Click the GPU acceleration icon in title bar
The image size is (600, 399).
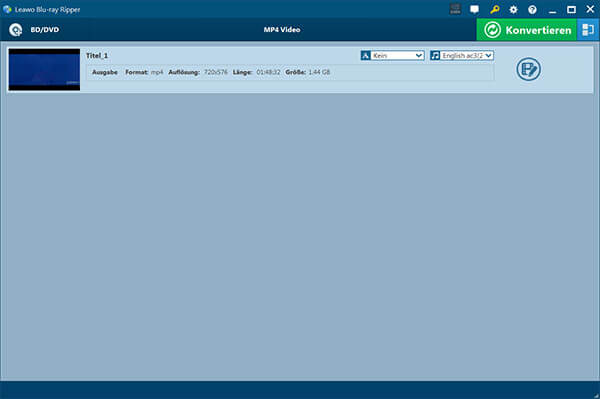click(455, 9)
